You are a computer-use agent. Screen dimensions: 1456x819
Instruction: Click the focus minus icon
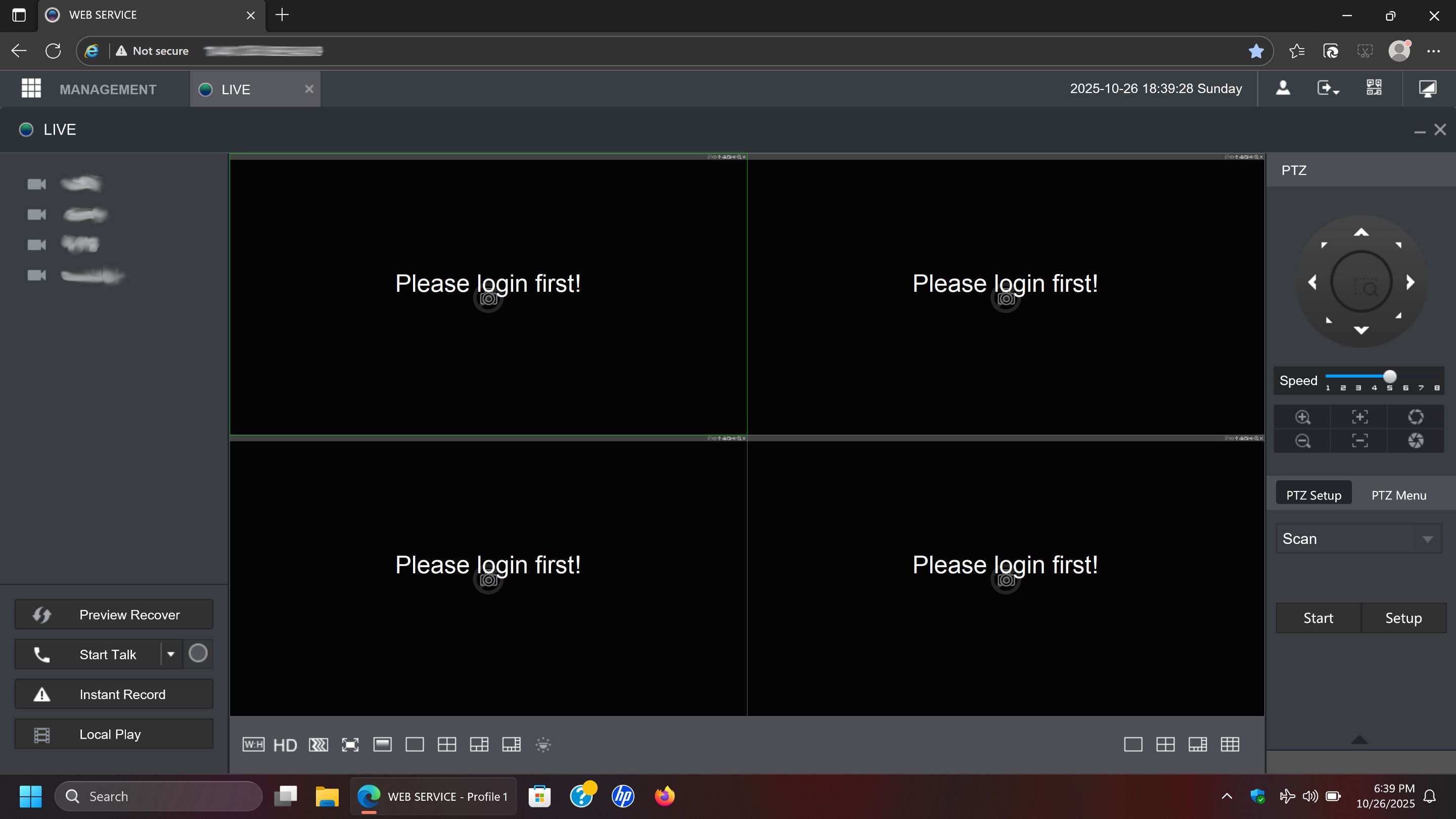[x=1360, y=441]
